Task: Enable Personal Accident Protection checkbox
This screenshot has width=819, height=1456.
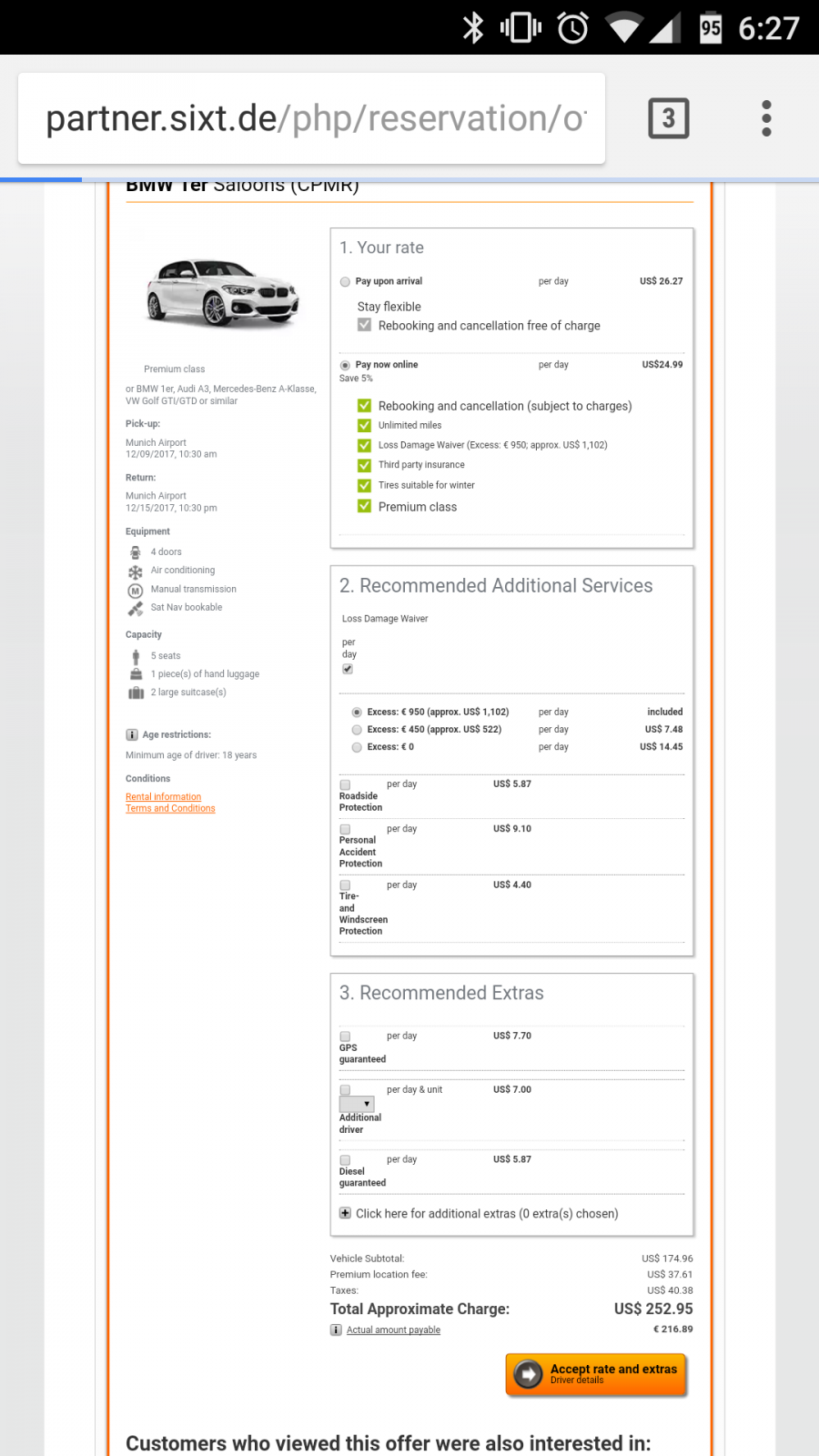Action: pyautogui.click(x=345, y=829)
